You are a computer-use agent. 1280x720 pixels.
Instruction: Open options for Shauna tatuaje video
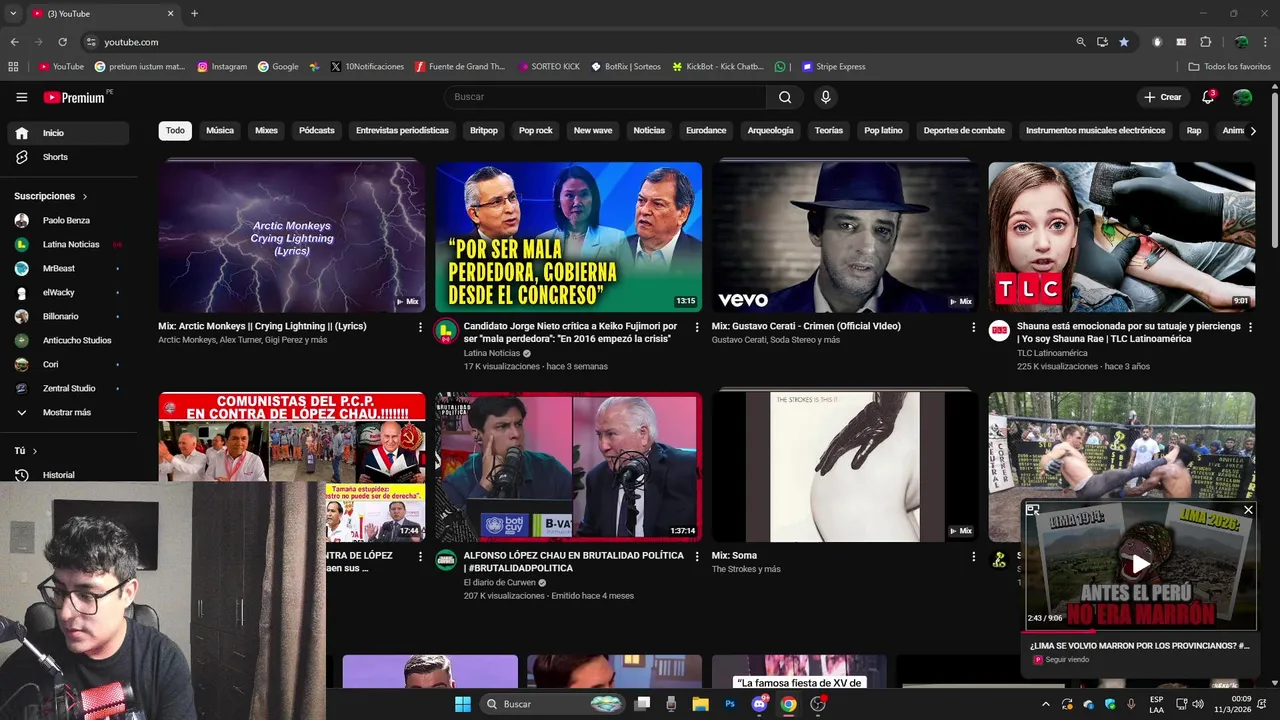click(1250, 327)
